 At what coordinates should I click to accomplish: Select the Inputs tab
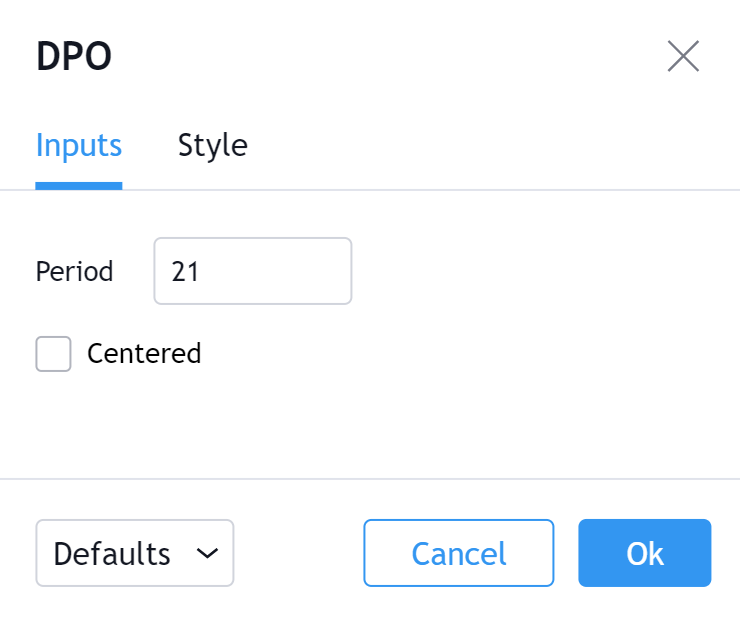tap(79, 146)
